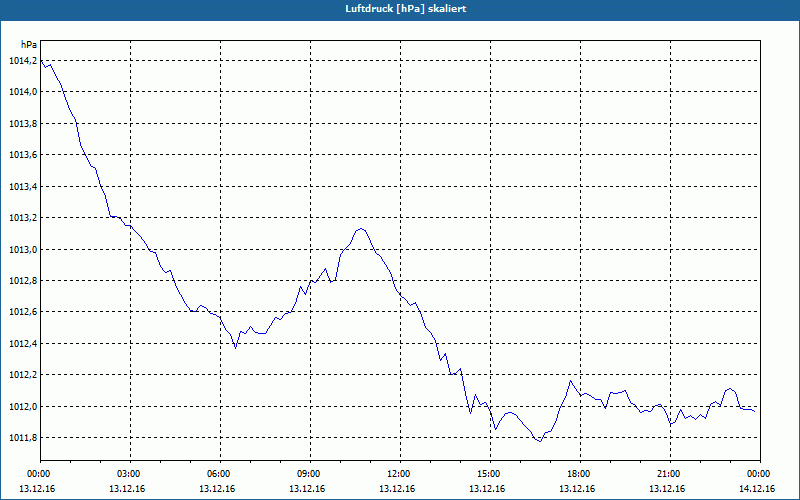800x500 pixels.
Task: Click the '1012,2' axis value
Action: click(23, 375)
